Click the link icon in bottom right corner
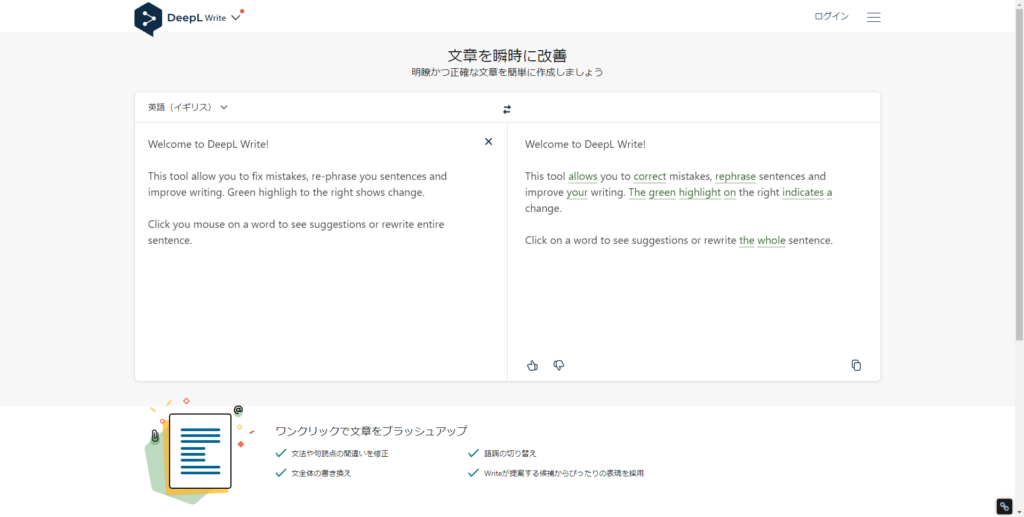Image resolution: width=1024 pixels, height=517 pixels. click(1004, 506)
